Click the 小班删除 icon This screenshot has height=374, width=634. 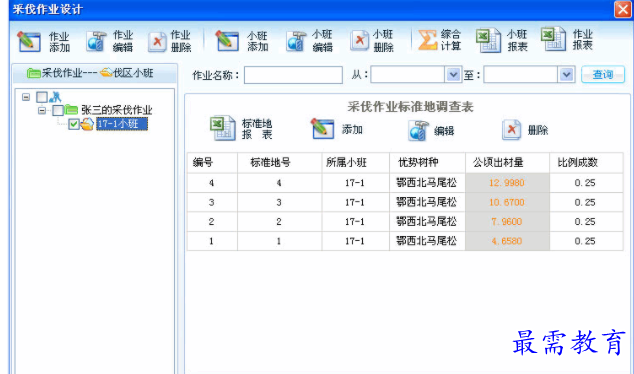click(x=359, y=40)
